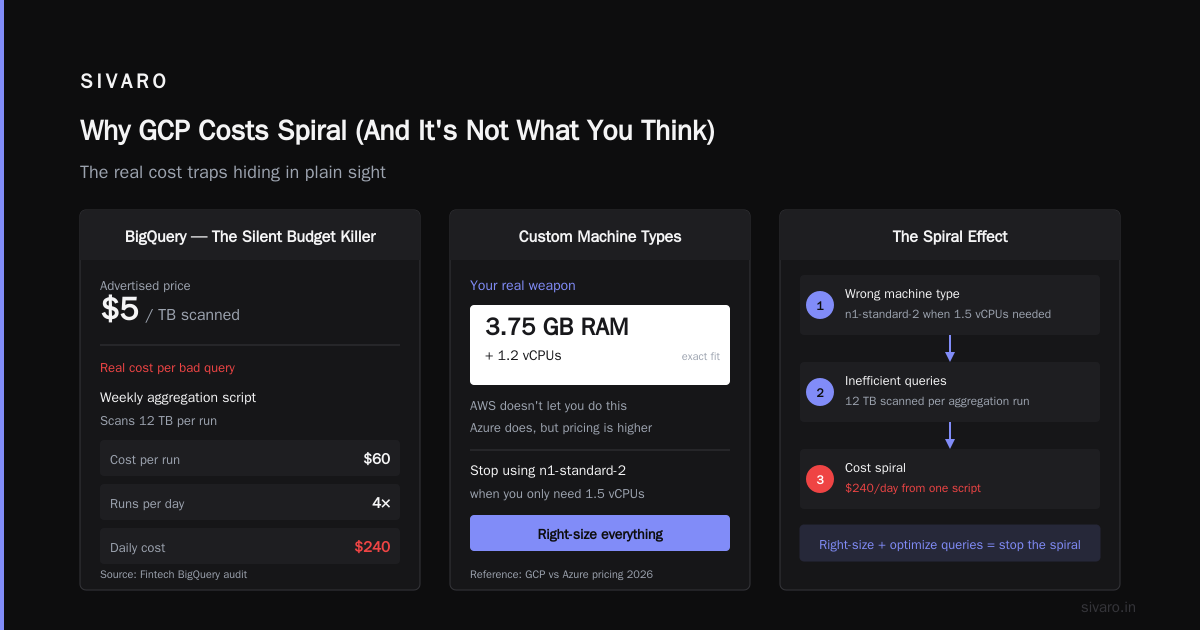Click 'n1-standard-2 when 1.5 vCPUs needed' text
Viewport: 1200px width, 630px height.
point(948,314)
